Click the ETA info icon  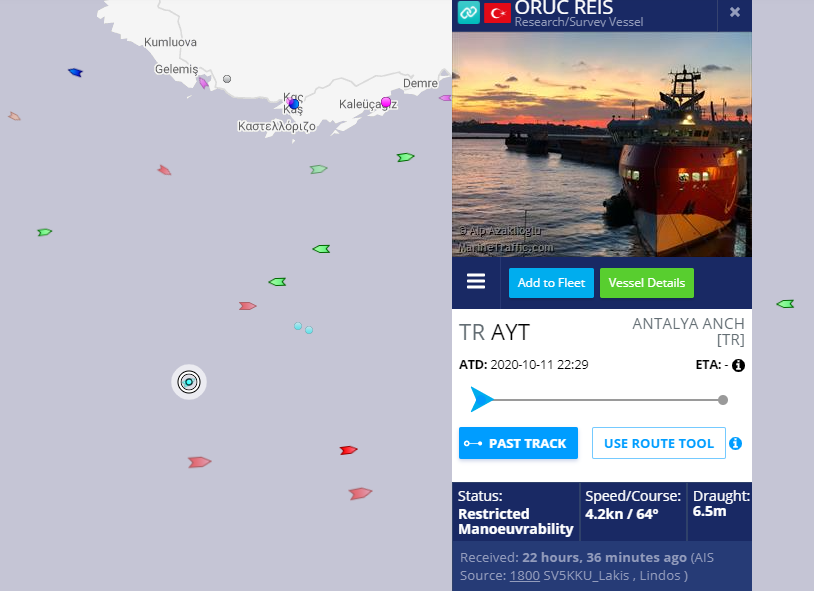(x=738, y=366)
